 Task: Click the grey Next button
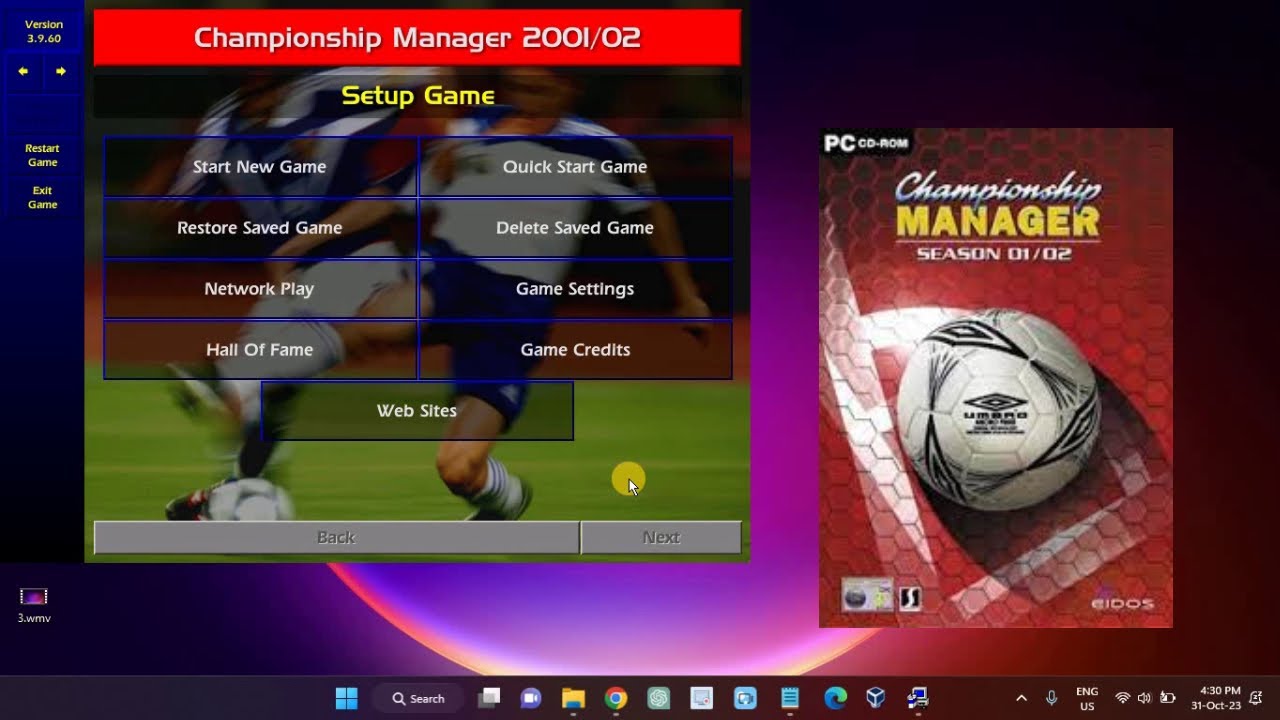click(x=661, y=537)
